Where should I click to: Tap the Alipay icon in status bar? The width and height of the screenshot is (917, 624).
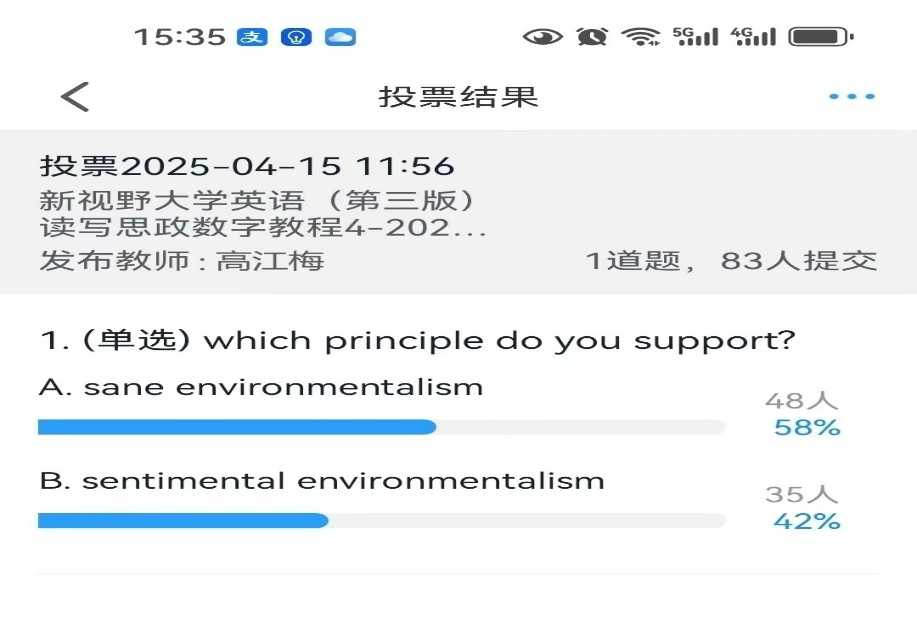pyautogui.click(x=252, y=37)
